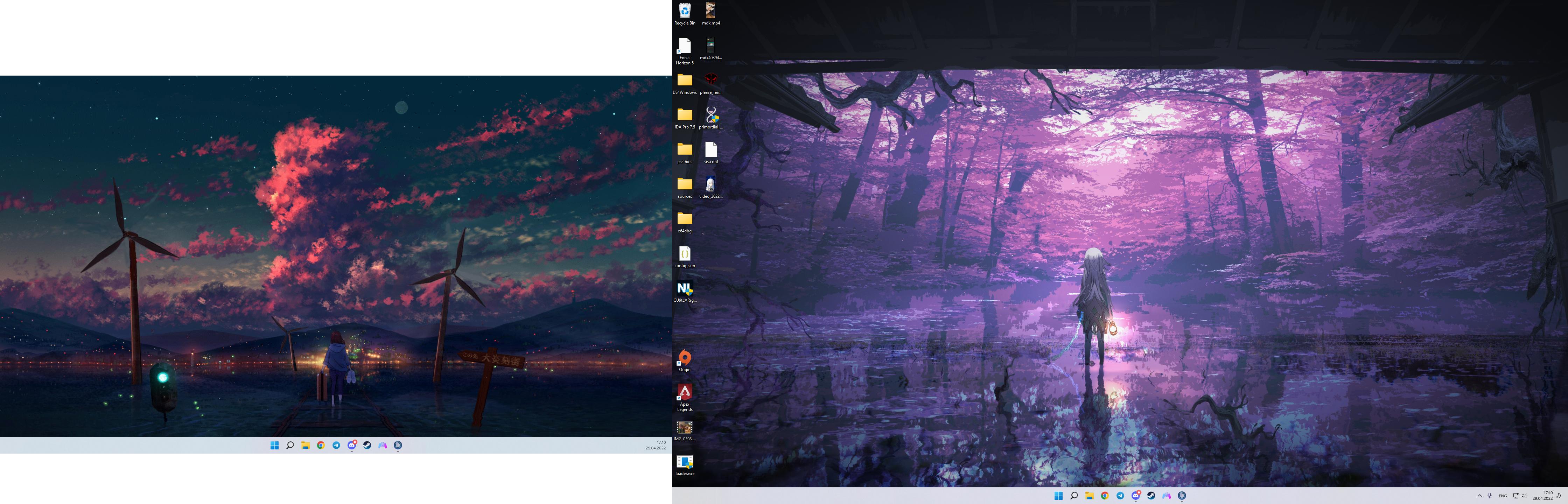Toggle the microphone icon in system tray
This screenshot has width=1568, height=504.
tap(1490, 496)
